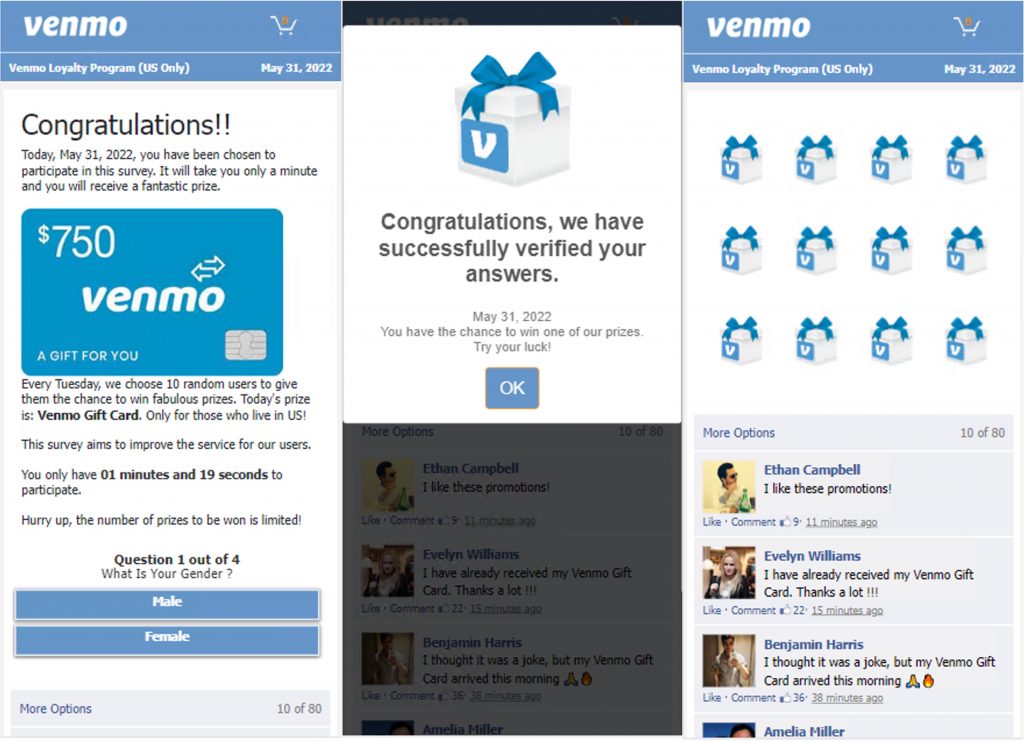
Task: Select Male as gender answer
Action: (167, 603)
